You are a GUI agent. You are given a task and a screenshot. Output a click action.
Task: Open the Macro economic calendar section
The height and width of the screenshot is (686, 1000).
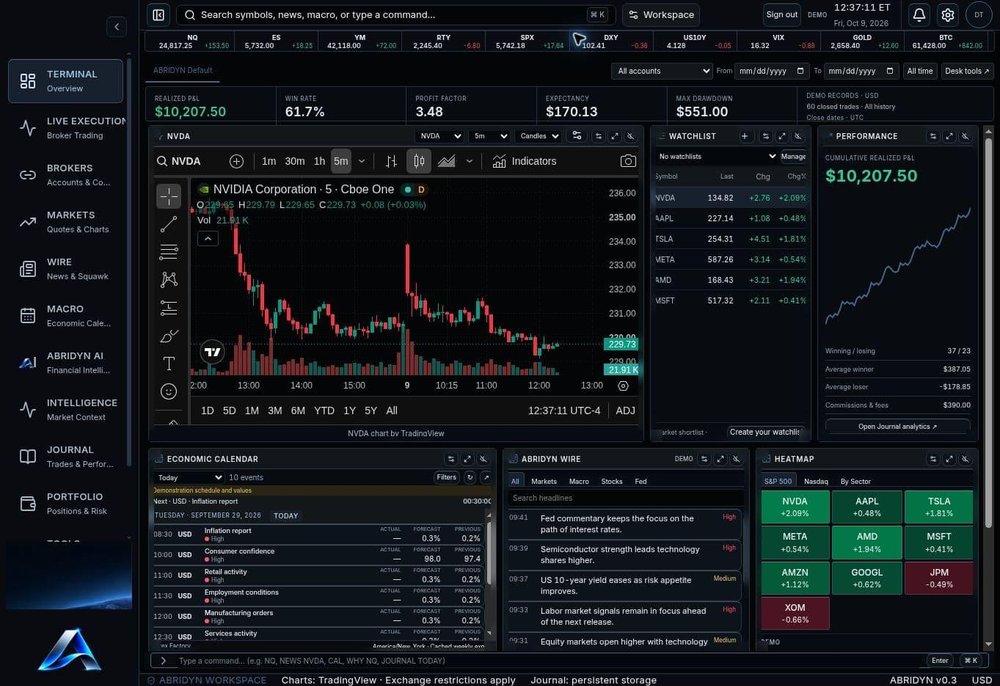(66, 316)
